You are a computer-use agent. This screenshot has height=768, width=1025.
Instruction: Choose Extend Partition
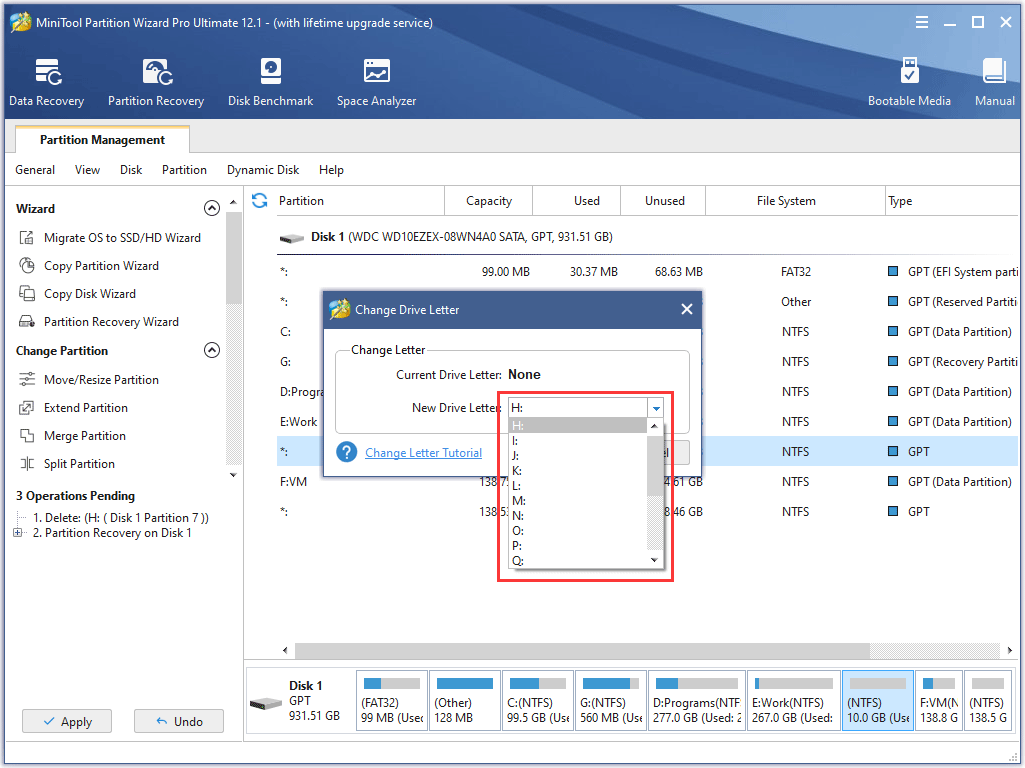(85, 408)
